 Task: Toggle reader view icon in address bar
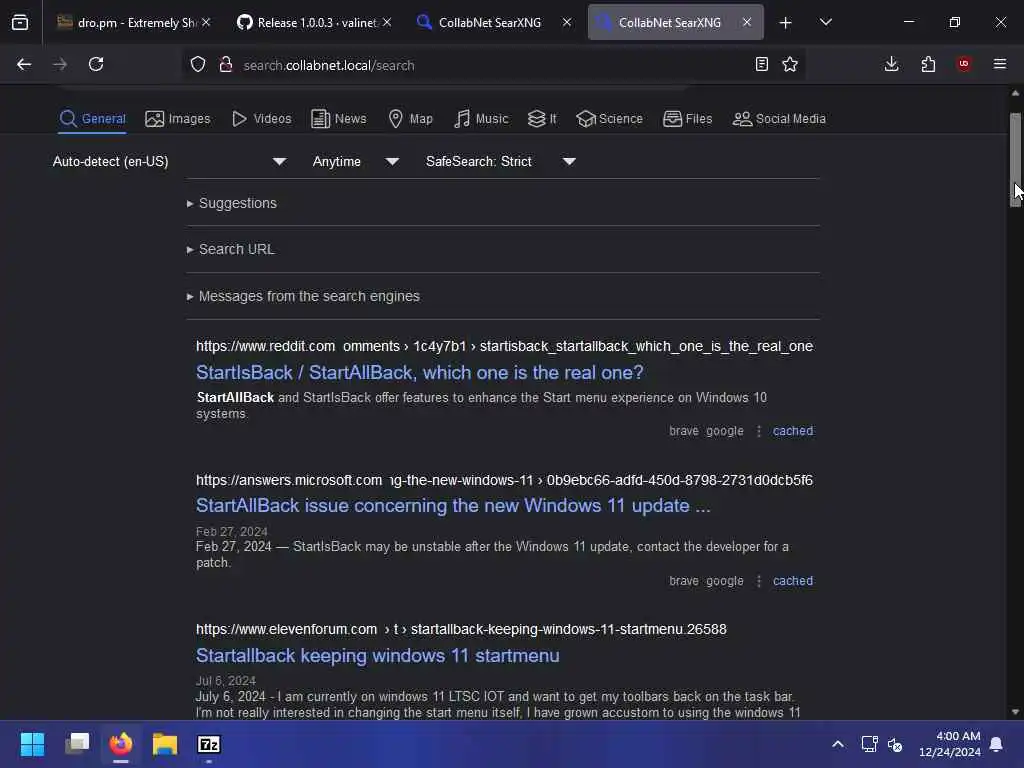pyautogui.click(x=761, y=64)
